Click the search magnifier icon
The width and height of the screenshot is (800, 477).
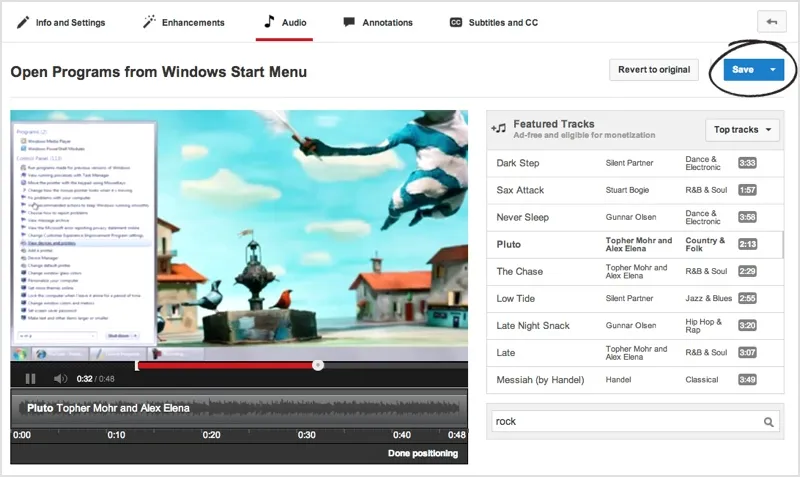point(769,422)
